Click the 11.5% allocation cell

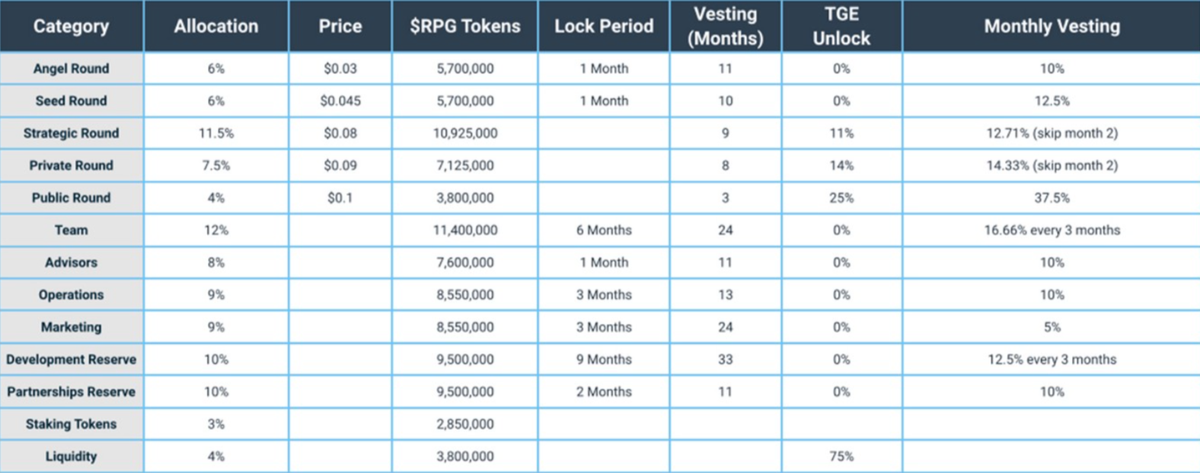click(216, 133)
